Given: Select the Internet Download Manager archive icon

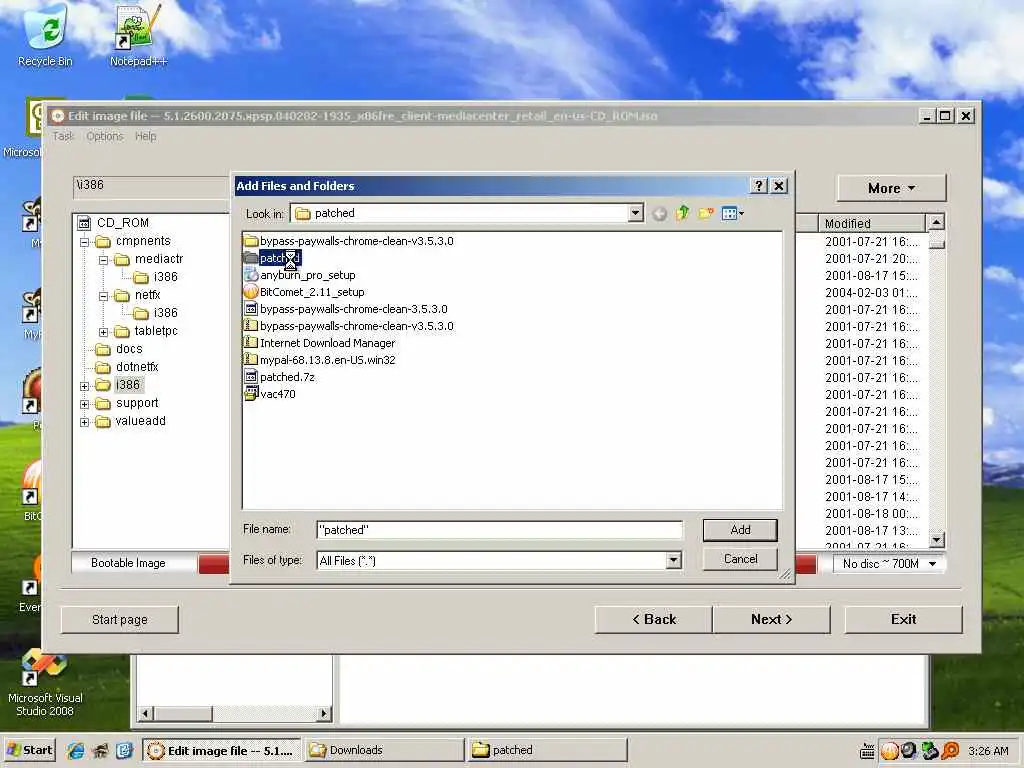Looking at the screenshot, I should (x=251, y=343).
